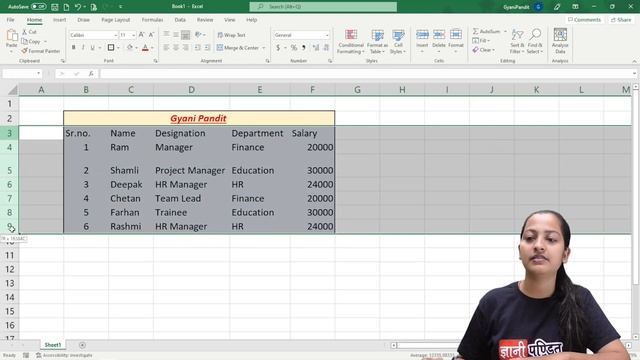Toggle Bottom Align in the Alignment group
Screen dimensions: 640x360
click(186, 35)
